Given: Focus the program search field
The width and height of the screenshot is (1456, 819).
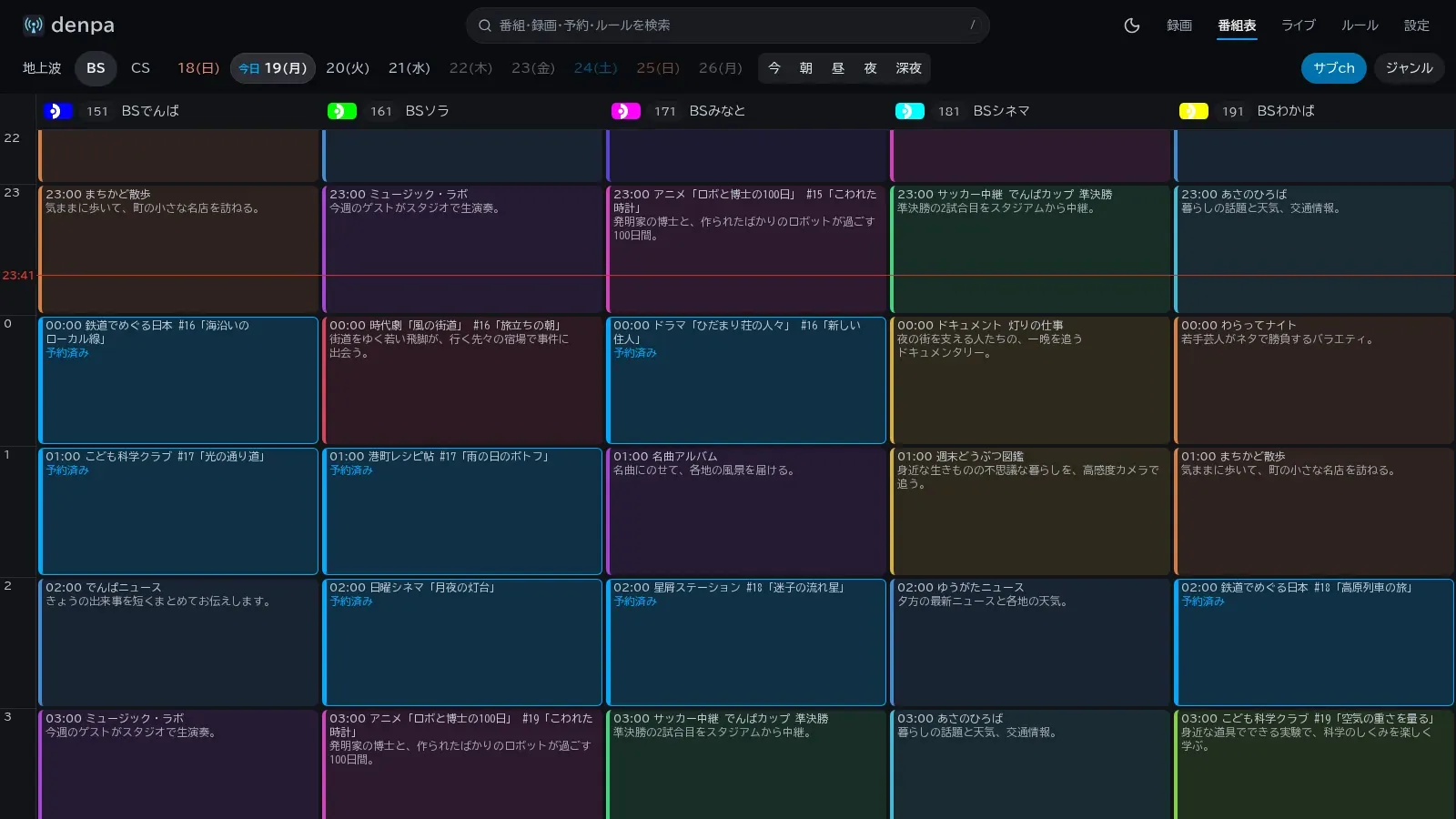Looking at the screenshot, I should (728, 25).
